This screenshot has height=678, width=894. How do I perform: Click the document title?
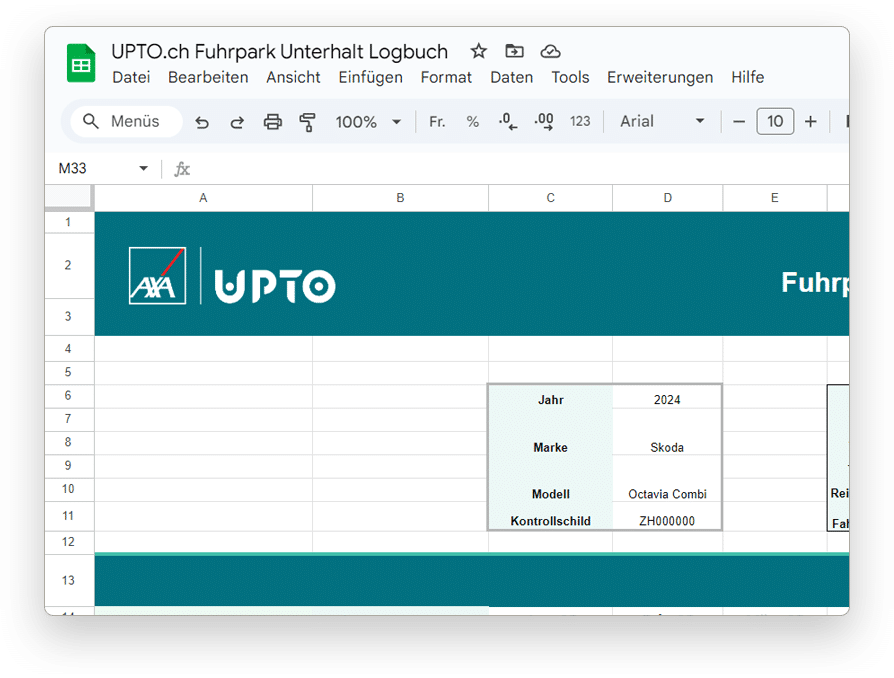(279, 51)
